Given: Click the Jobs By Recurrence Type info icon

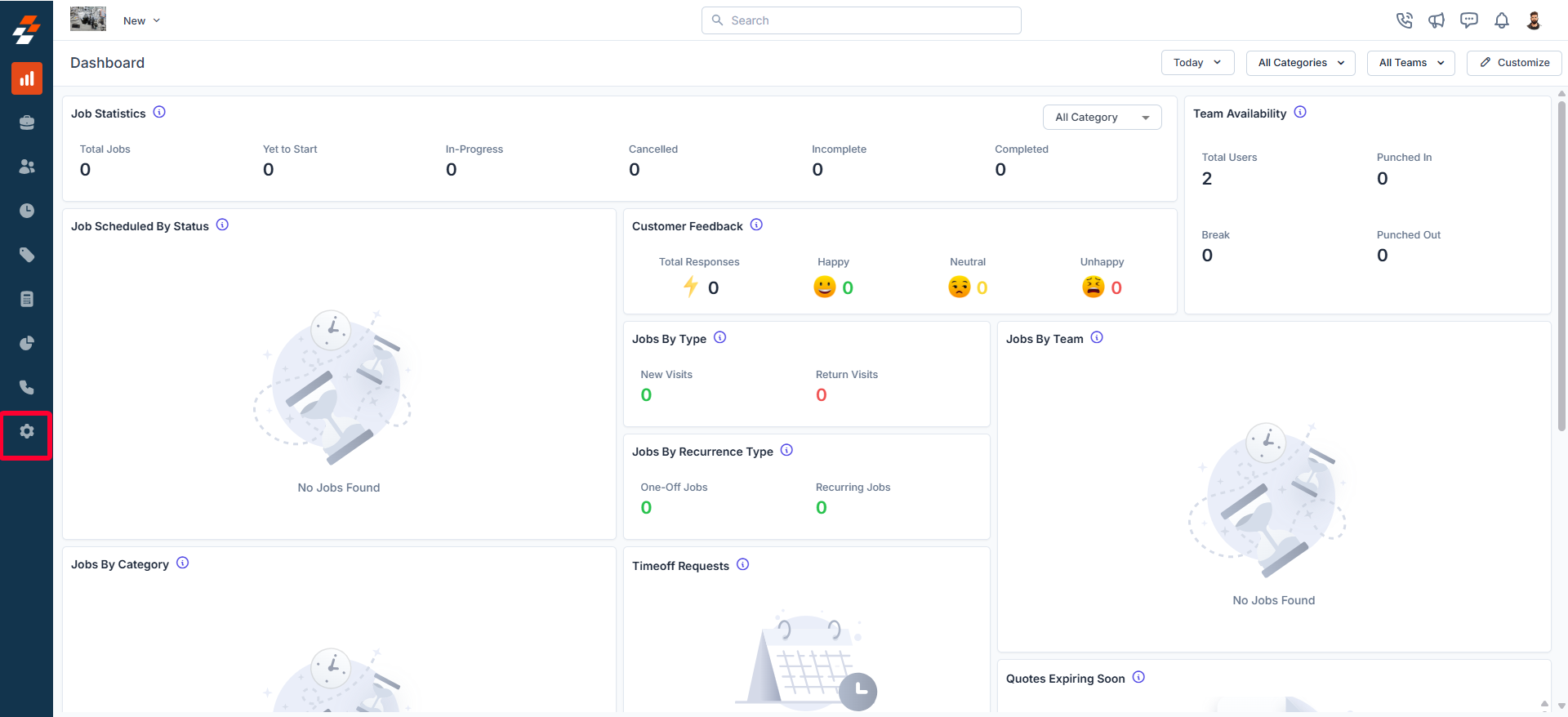Looking at the screenshot, I should 786,450.
